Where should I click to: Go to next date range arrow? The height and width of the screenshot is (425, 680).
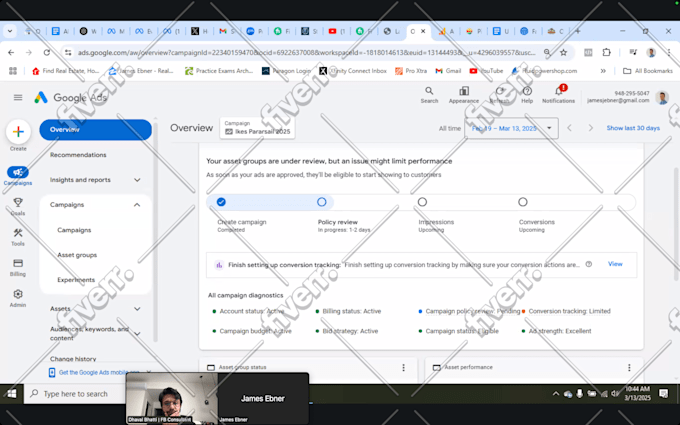[590, 128]
